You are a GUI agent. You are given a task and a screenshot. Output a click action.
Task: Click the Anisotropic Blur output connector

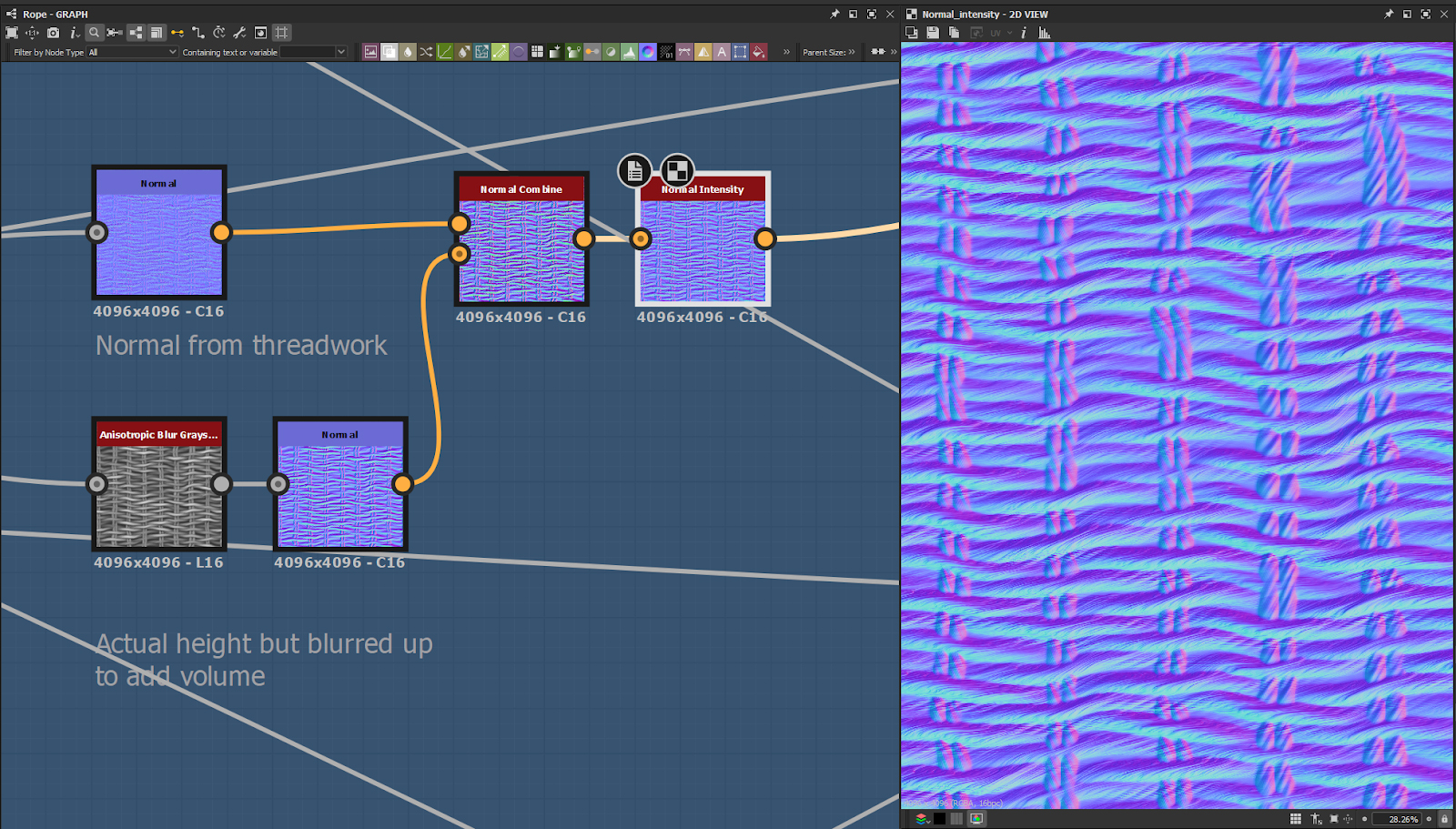point(221,483)
